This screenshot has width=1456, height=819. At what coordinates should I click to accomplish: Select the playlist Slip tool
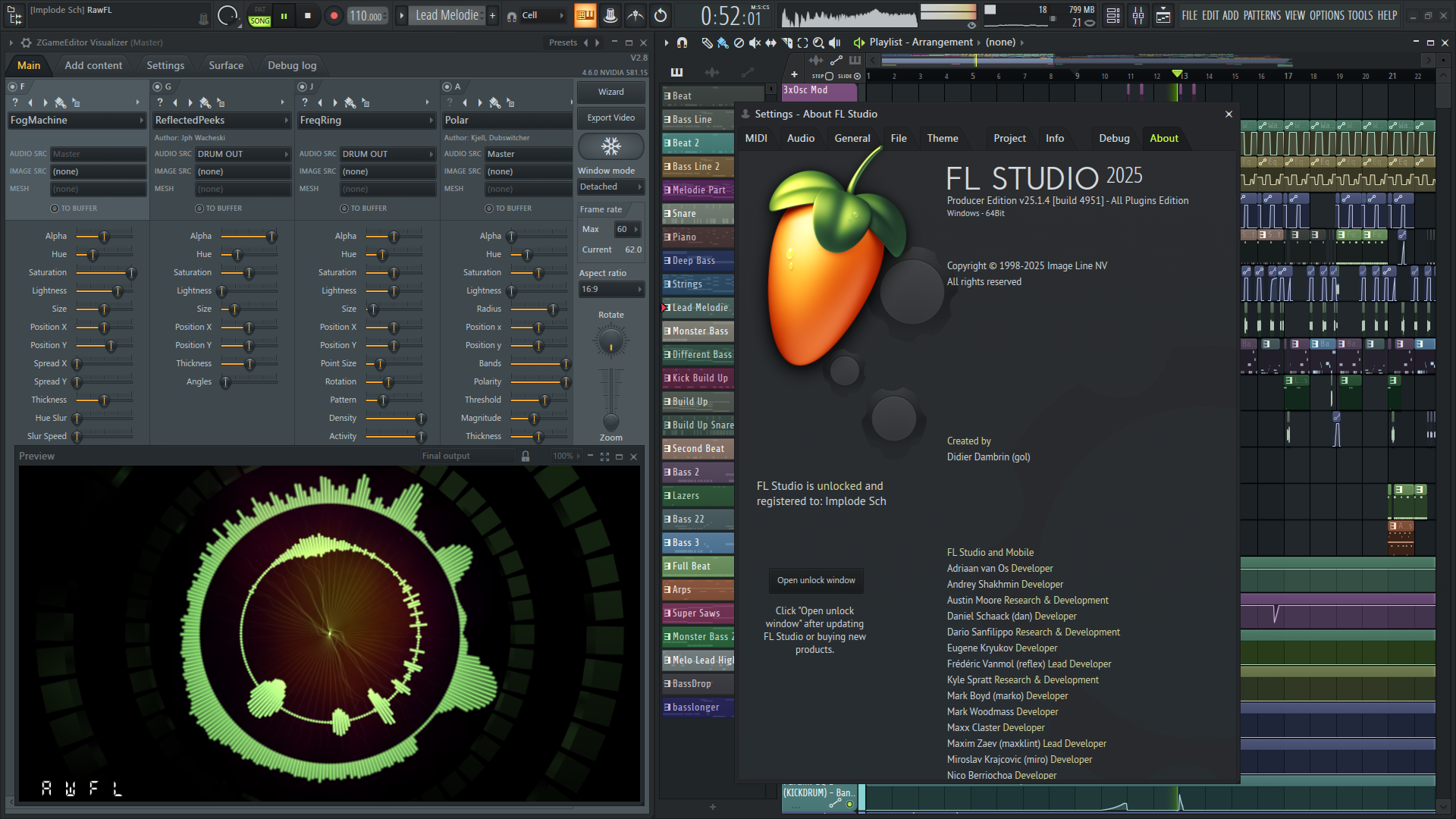click(x=770, y=42)
